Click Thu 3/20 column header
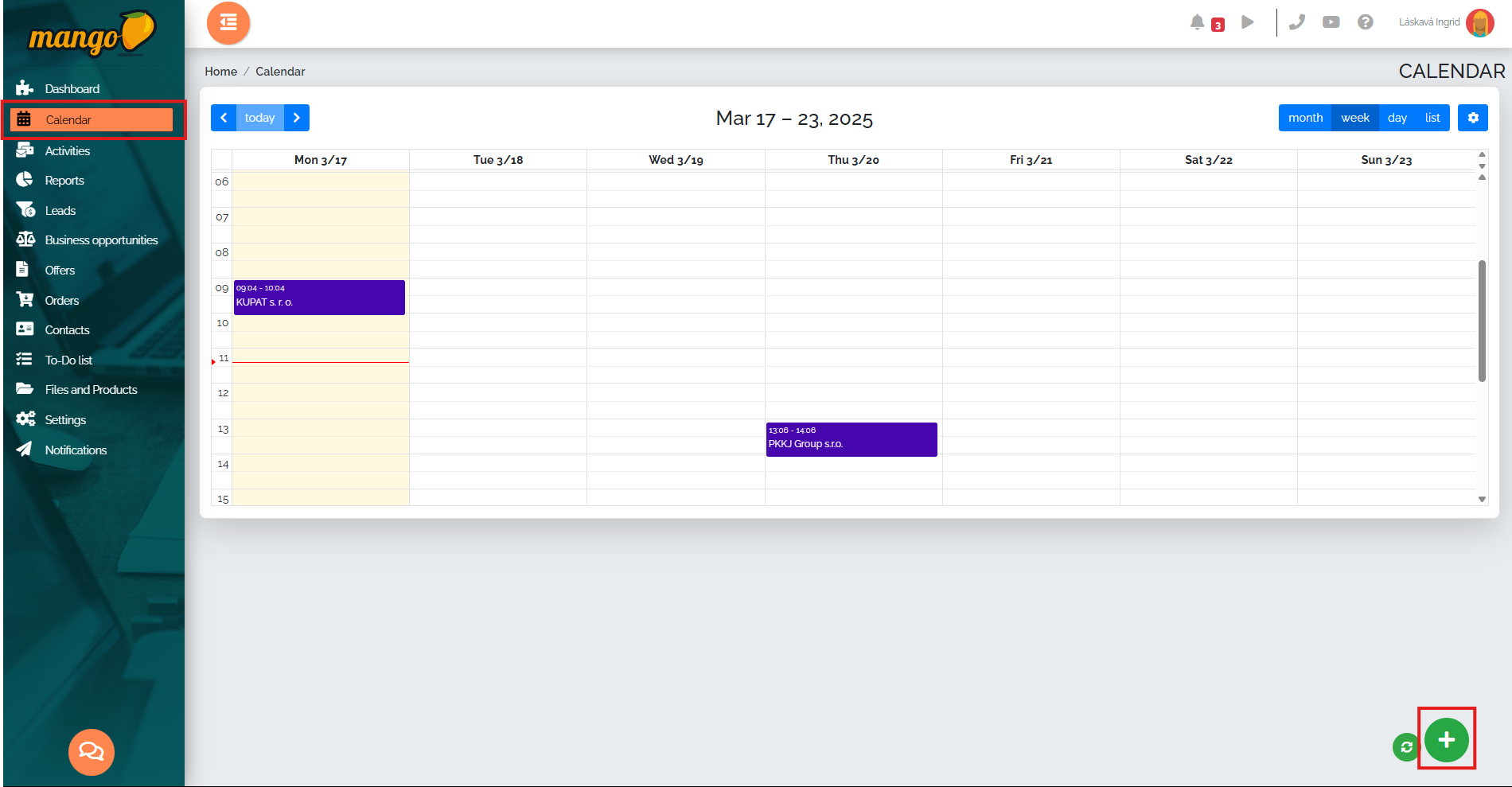Image resolution: width=1512 pixels, height=787 pixels. (x=853, y=160)
